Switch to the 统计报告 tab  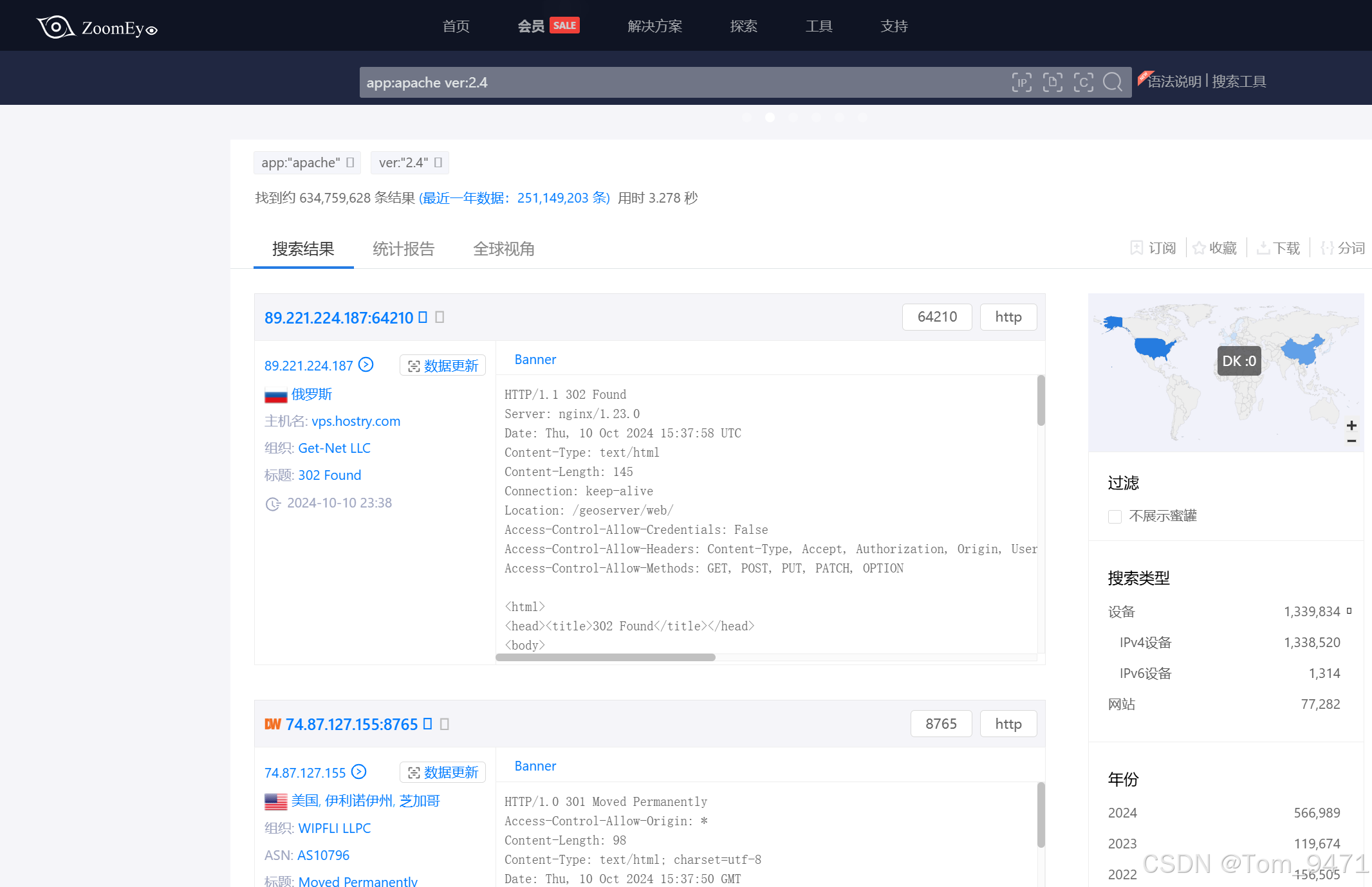(403, 249)
